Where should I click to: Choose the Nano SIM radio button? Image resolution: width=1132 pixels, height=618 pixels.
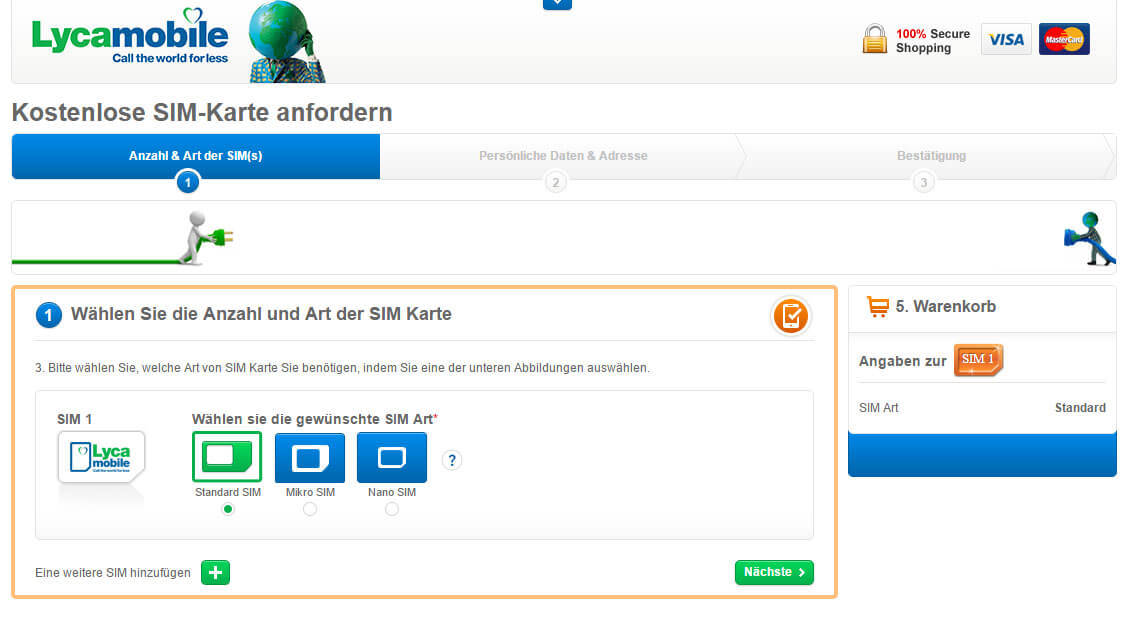point(391,509)
